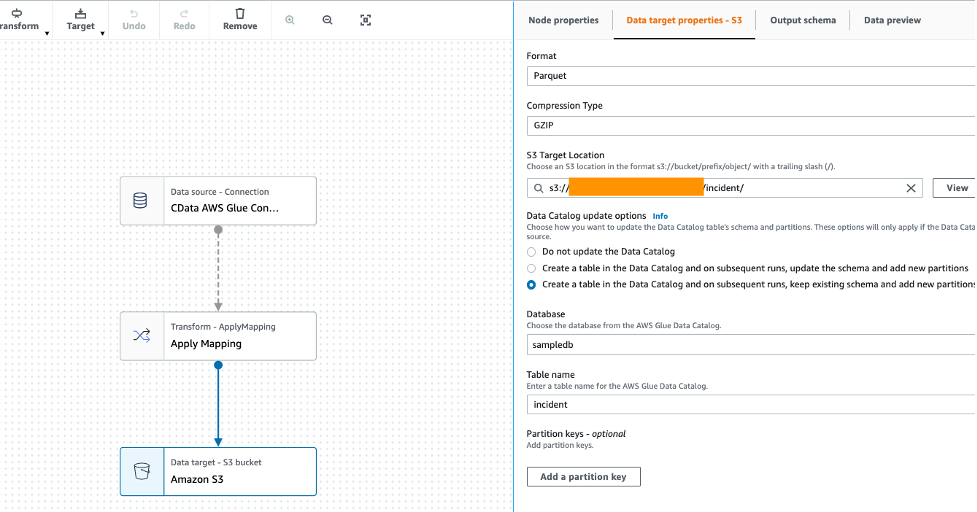
Task: Select keep existing schema and add partitions option
Action: [x=531, y=285]
